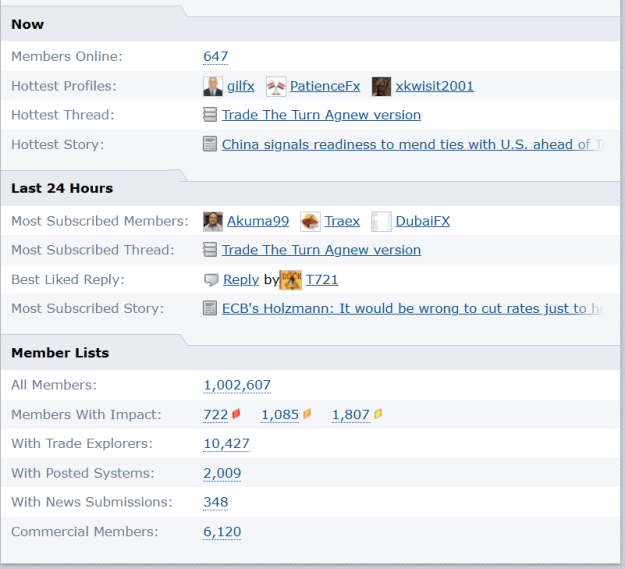Click the Now section header
625x569 pixels.
pyautogui.click(x=28, y=24)
